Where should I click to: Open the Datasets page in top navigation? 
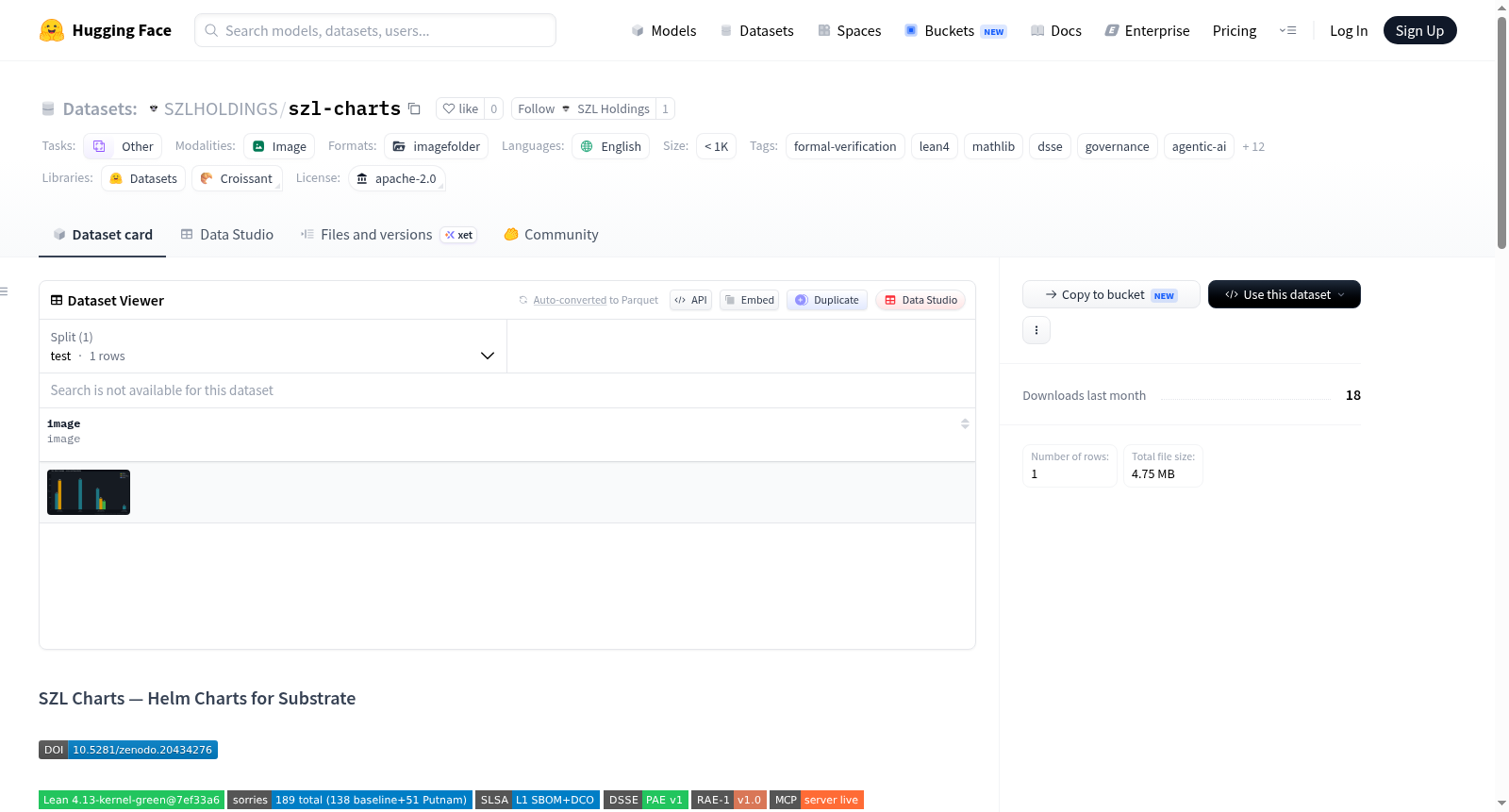pos(756,30)
